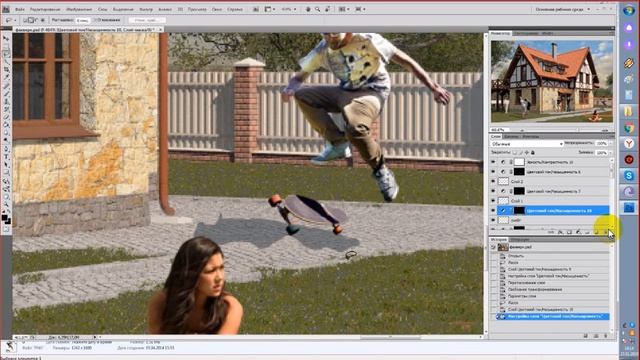Image resolution: width=640 pixels, height=360 pixels.
Task: Toggle lock position in the Layers panel
Action: tap(527, 153)
